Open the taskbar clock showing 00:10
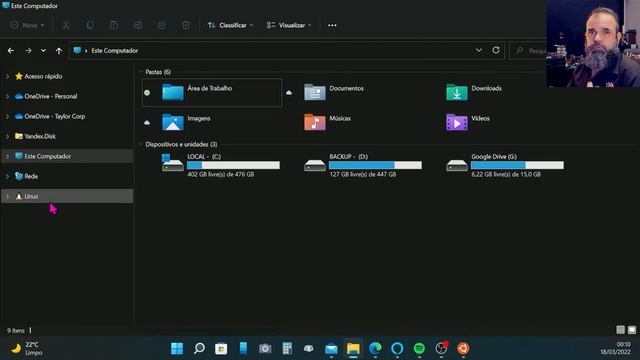Screen dimensions: 640x360 pos(616,348)
